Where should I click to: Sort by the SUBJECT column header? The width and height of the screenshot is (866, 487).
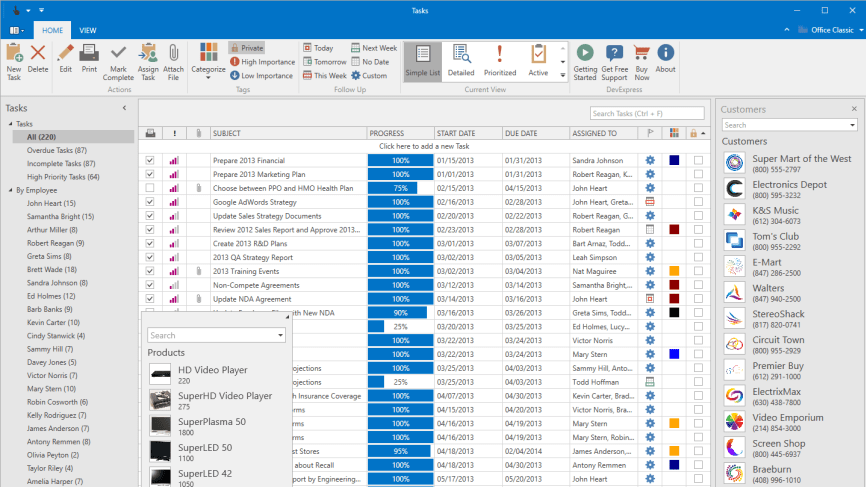[288, 133]
